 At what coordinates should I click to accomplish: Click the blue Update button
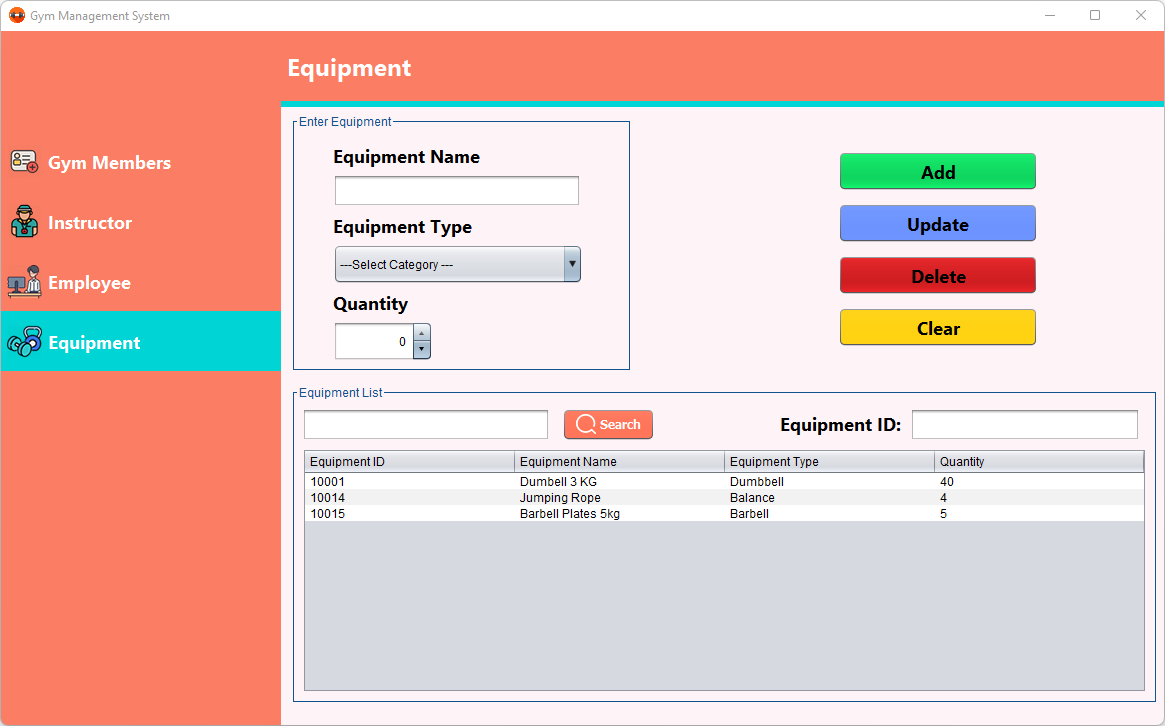tap(937, 223)
